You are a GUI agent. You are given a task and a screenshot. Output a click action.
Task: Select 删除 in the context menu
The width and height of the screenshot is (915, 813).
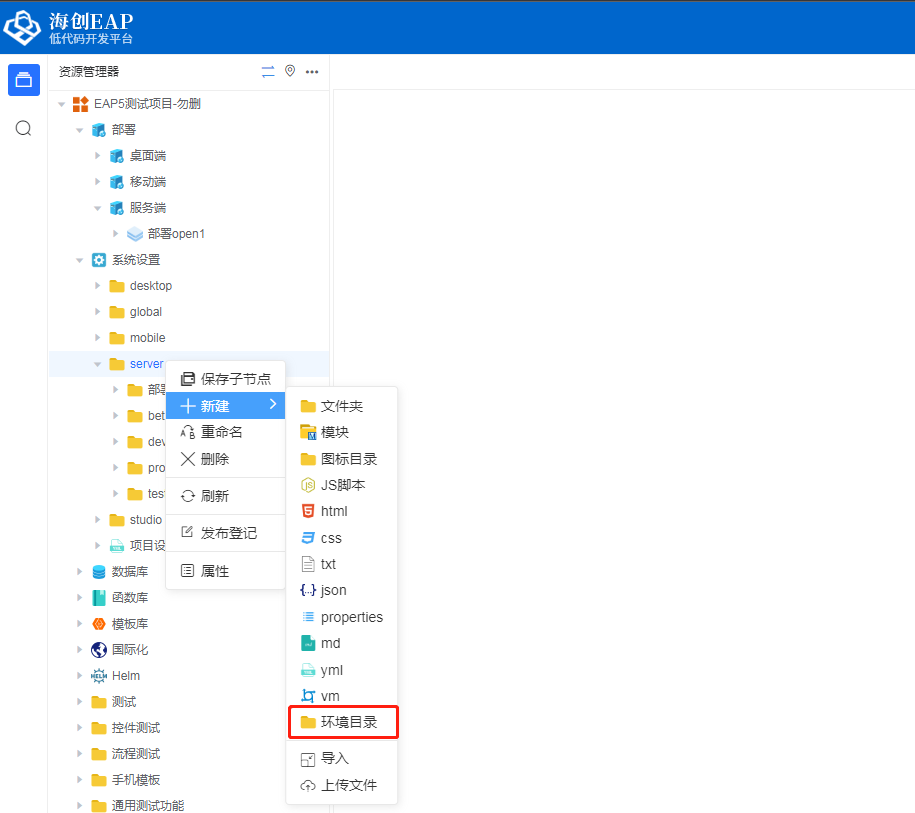click(x=214, y=459)
